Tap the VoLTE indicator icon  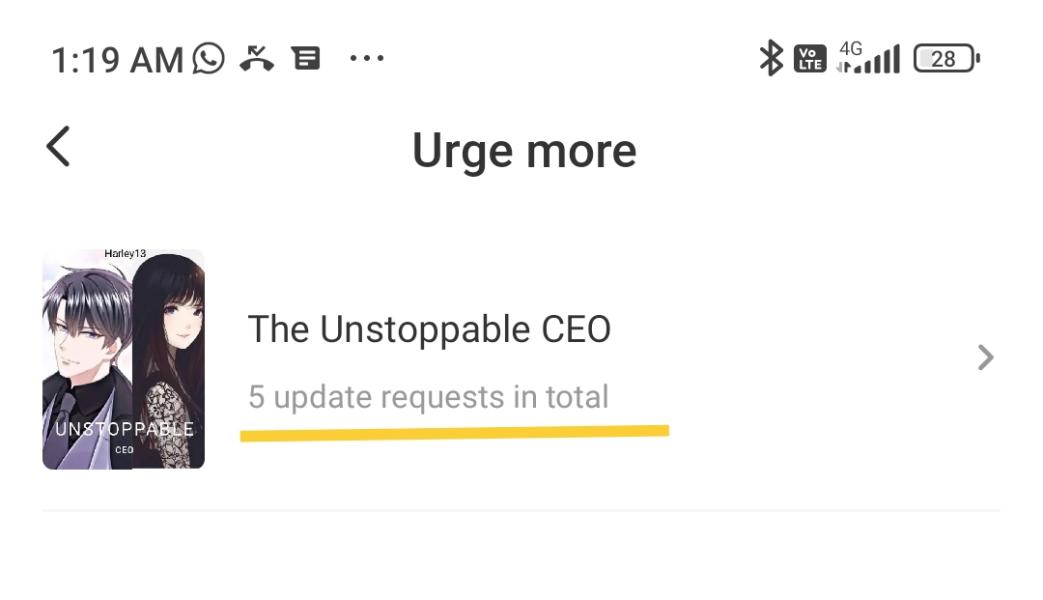pyautogui.click(x=810, y=59)
